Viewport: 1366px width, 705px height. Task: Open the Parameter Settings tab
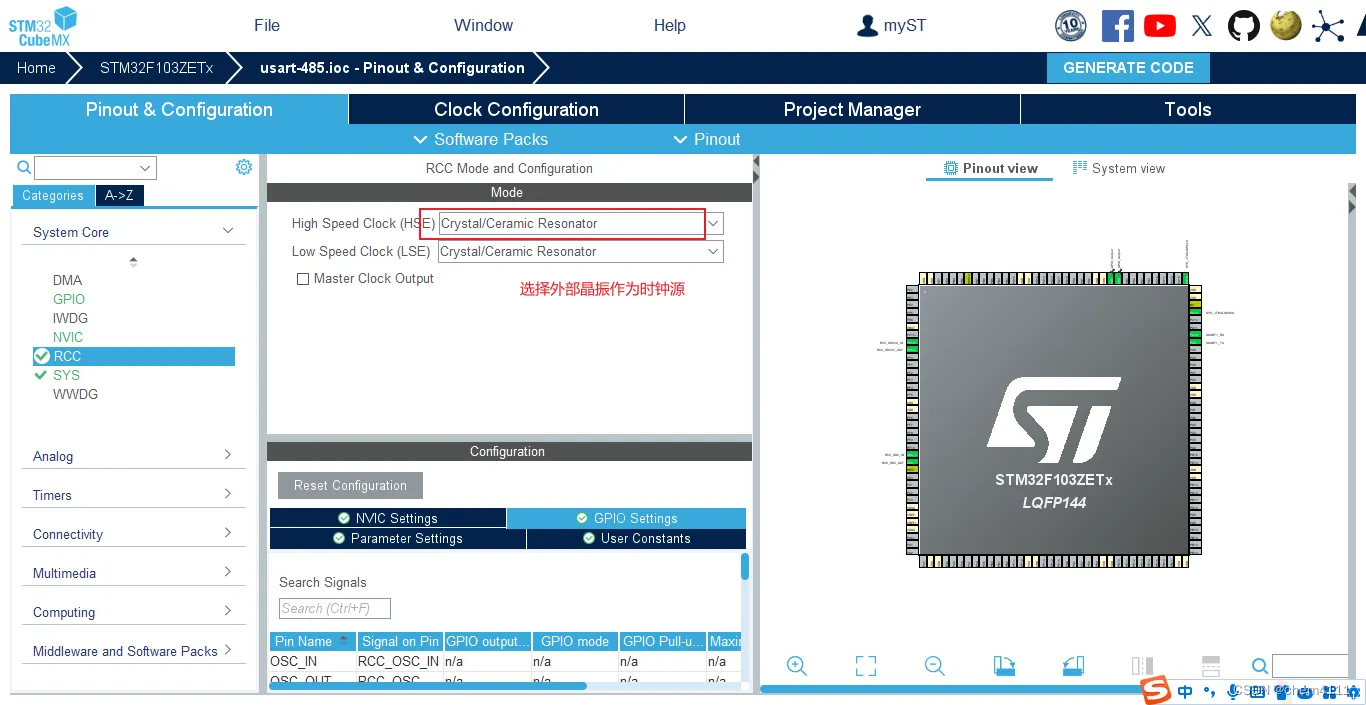[398, 538]
